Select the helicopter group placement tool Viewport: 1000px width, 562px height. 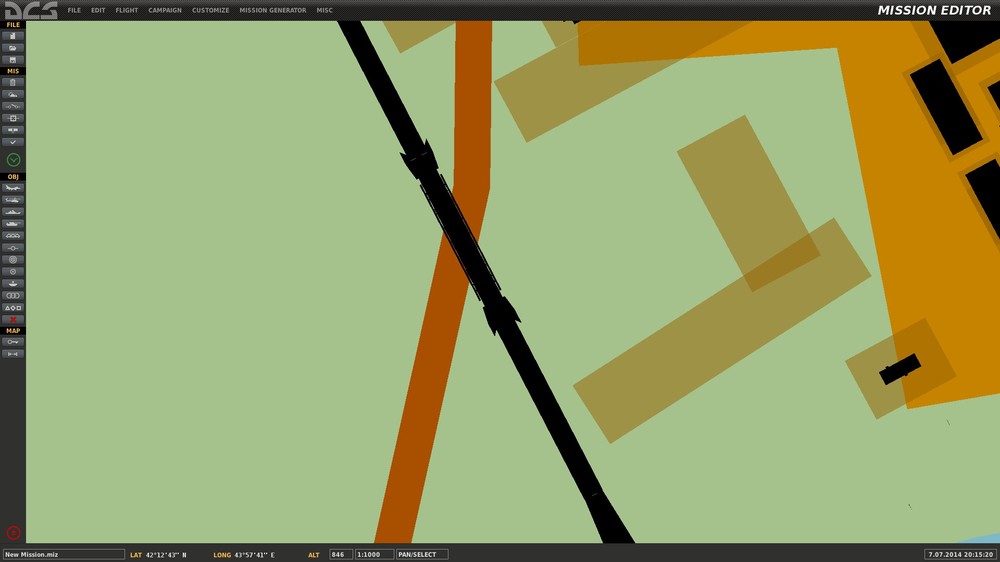coord(13,200)
